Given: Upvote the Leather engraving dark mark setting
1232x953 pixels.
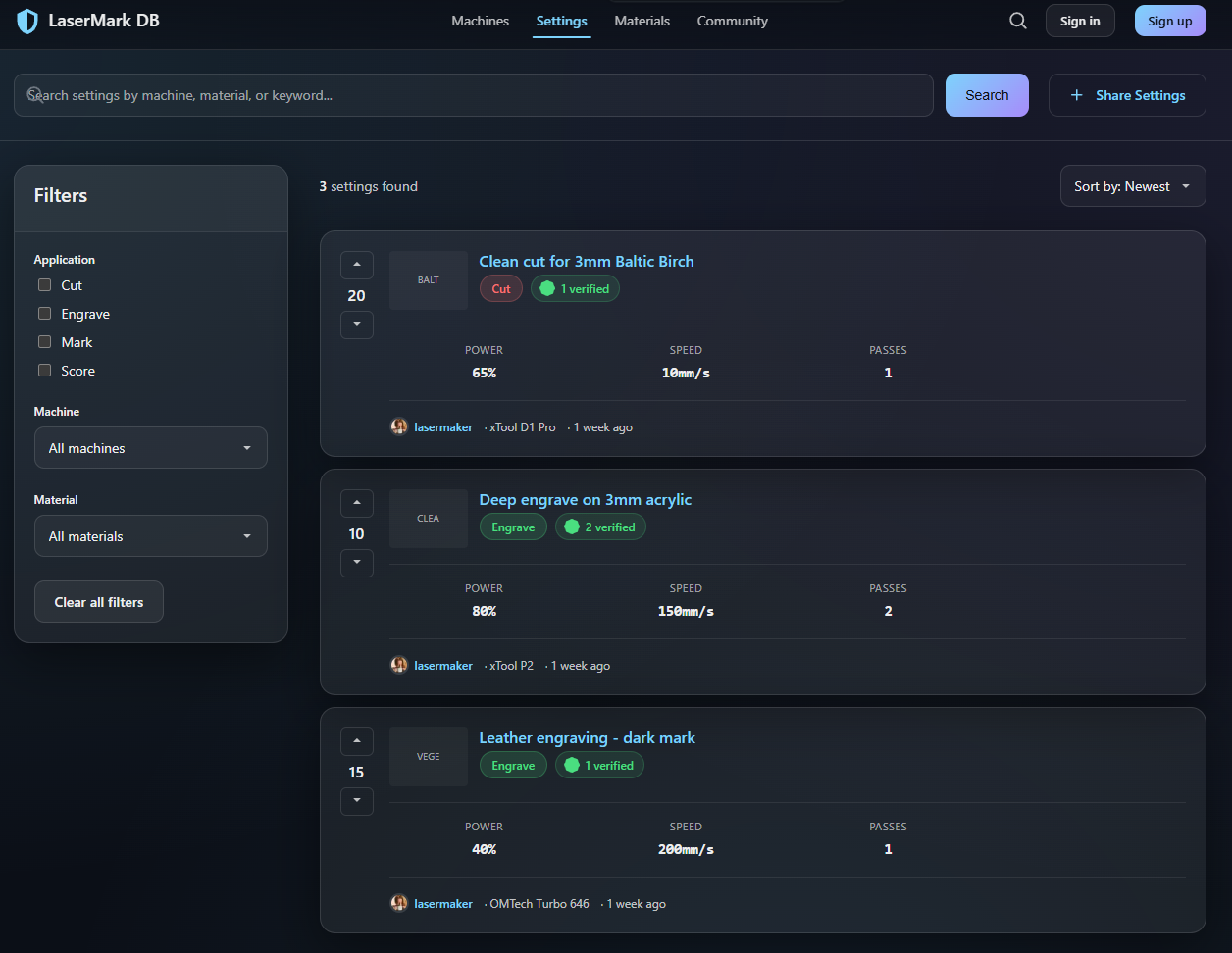Looking at the screenshot, I should click(x=357, y=742).
